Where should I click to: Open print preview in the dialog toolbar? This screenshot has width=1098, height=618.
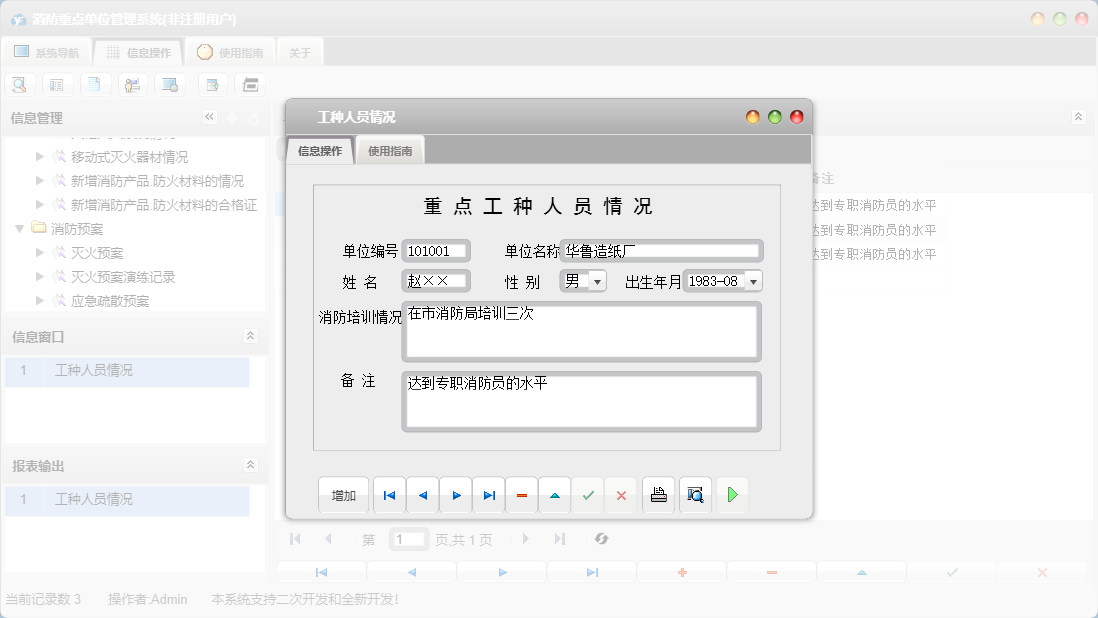[x=695, y=494]
